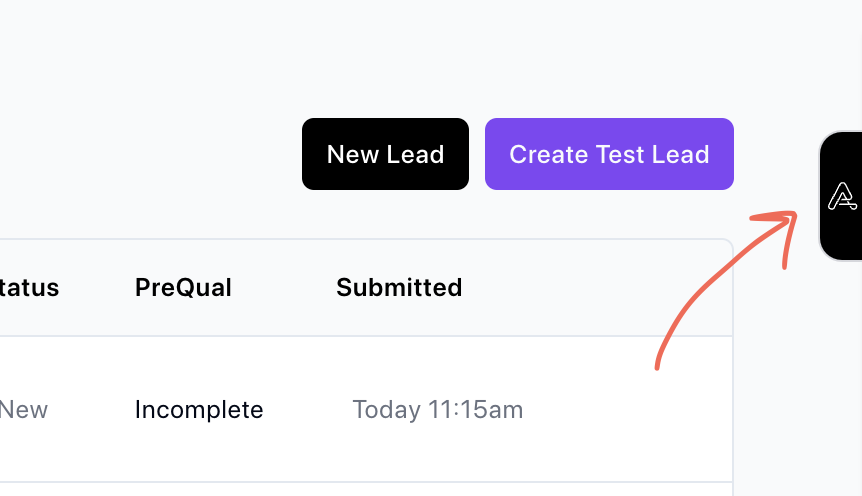Click the Submitted column header
This screenshot has width=862, height=496.
[399, 288]
